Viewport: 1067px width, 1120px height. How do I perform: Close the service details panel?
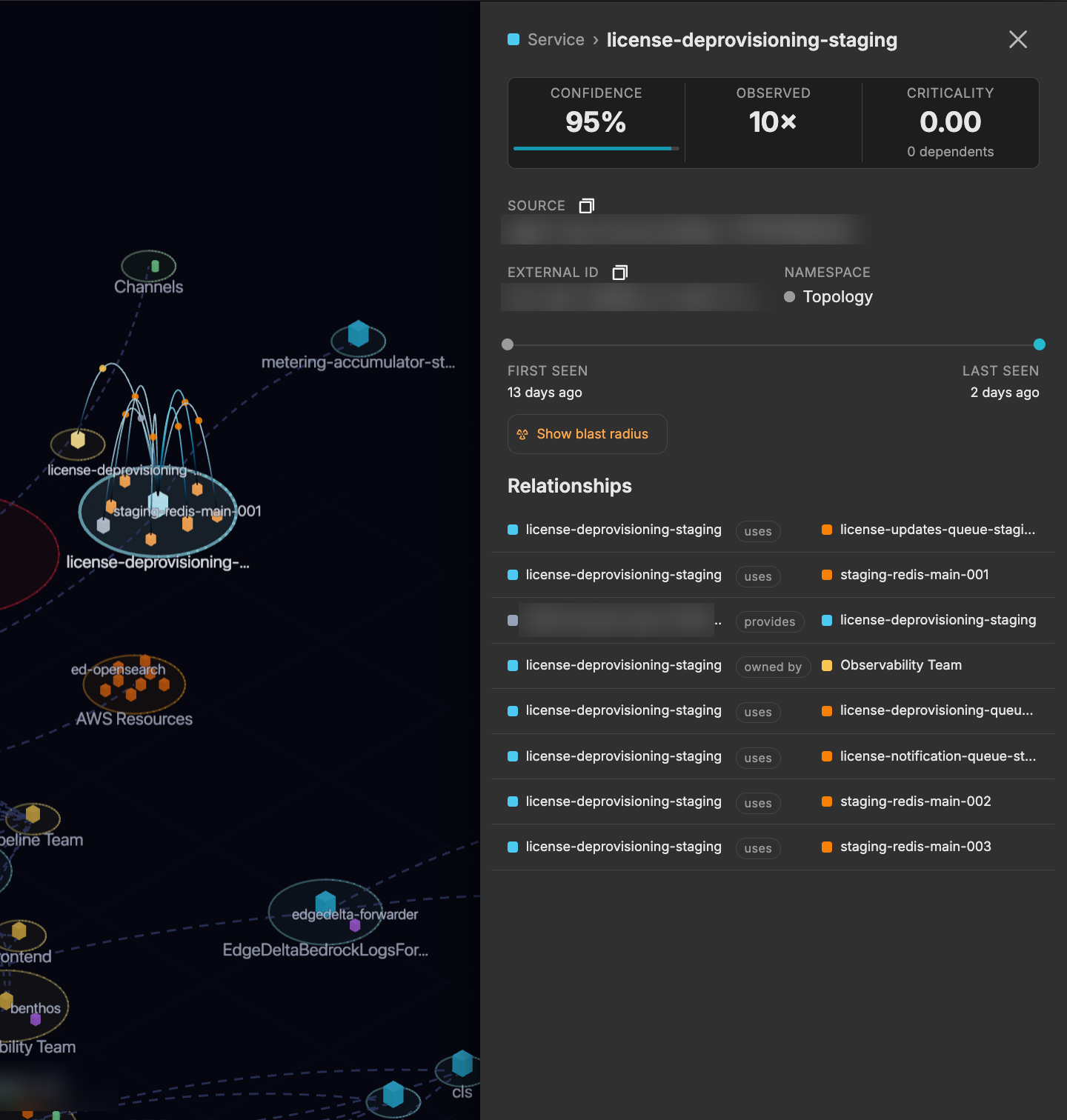(x=1018, y=39)
